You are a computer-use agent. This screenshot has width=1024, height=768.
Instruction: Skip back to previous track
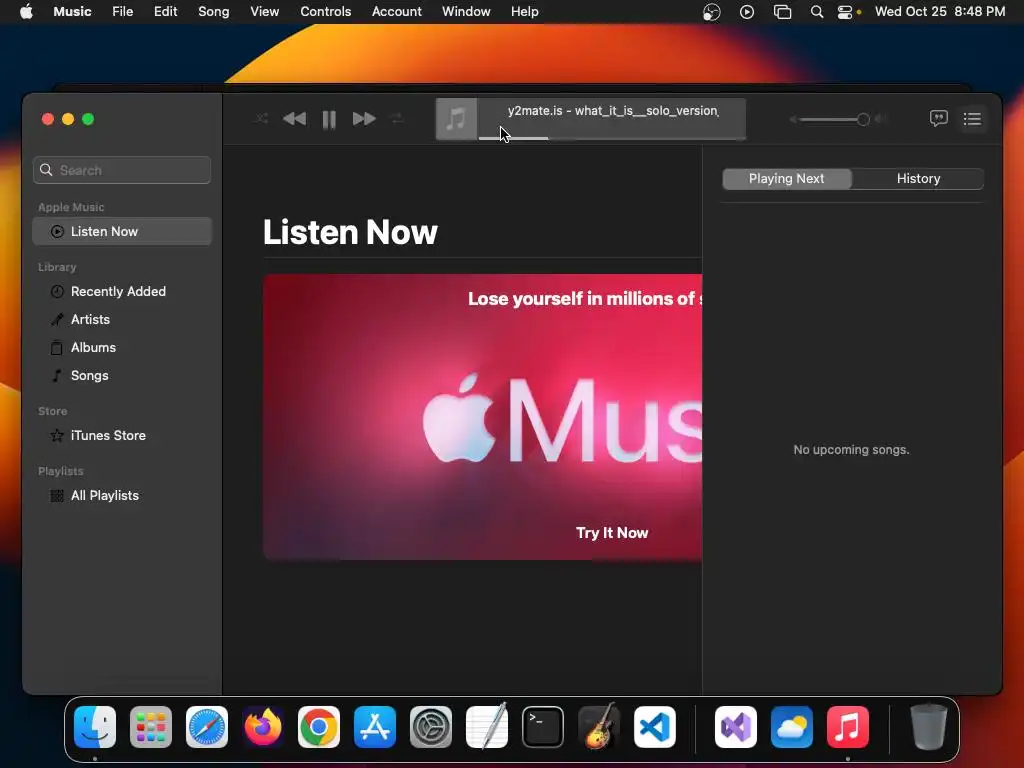pyautogui.click(x=295, y=119)
